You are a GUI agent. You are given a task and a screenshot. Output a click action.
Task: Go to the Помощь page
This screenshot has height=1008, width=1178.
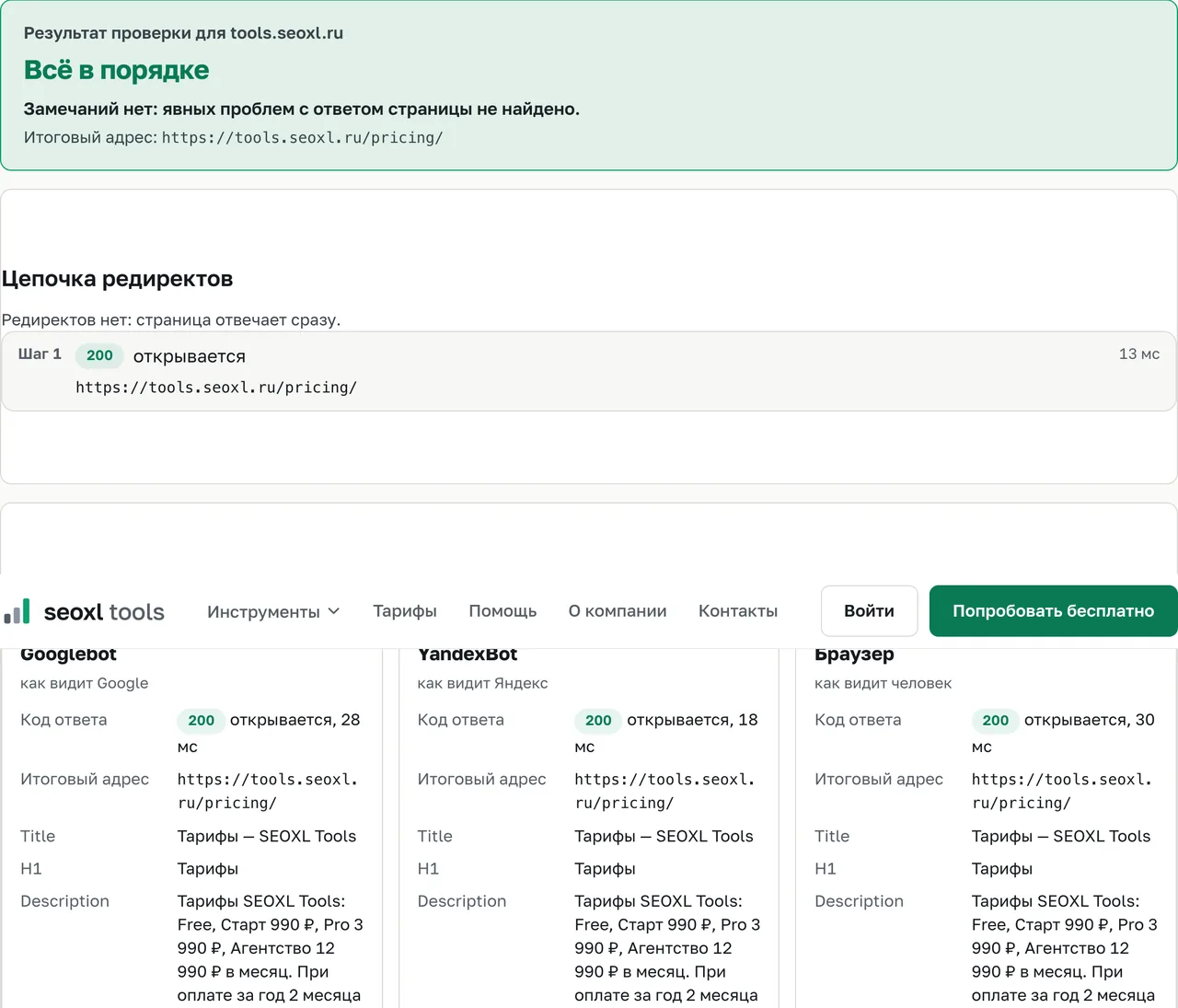click(x=502, y=611)
